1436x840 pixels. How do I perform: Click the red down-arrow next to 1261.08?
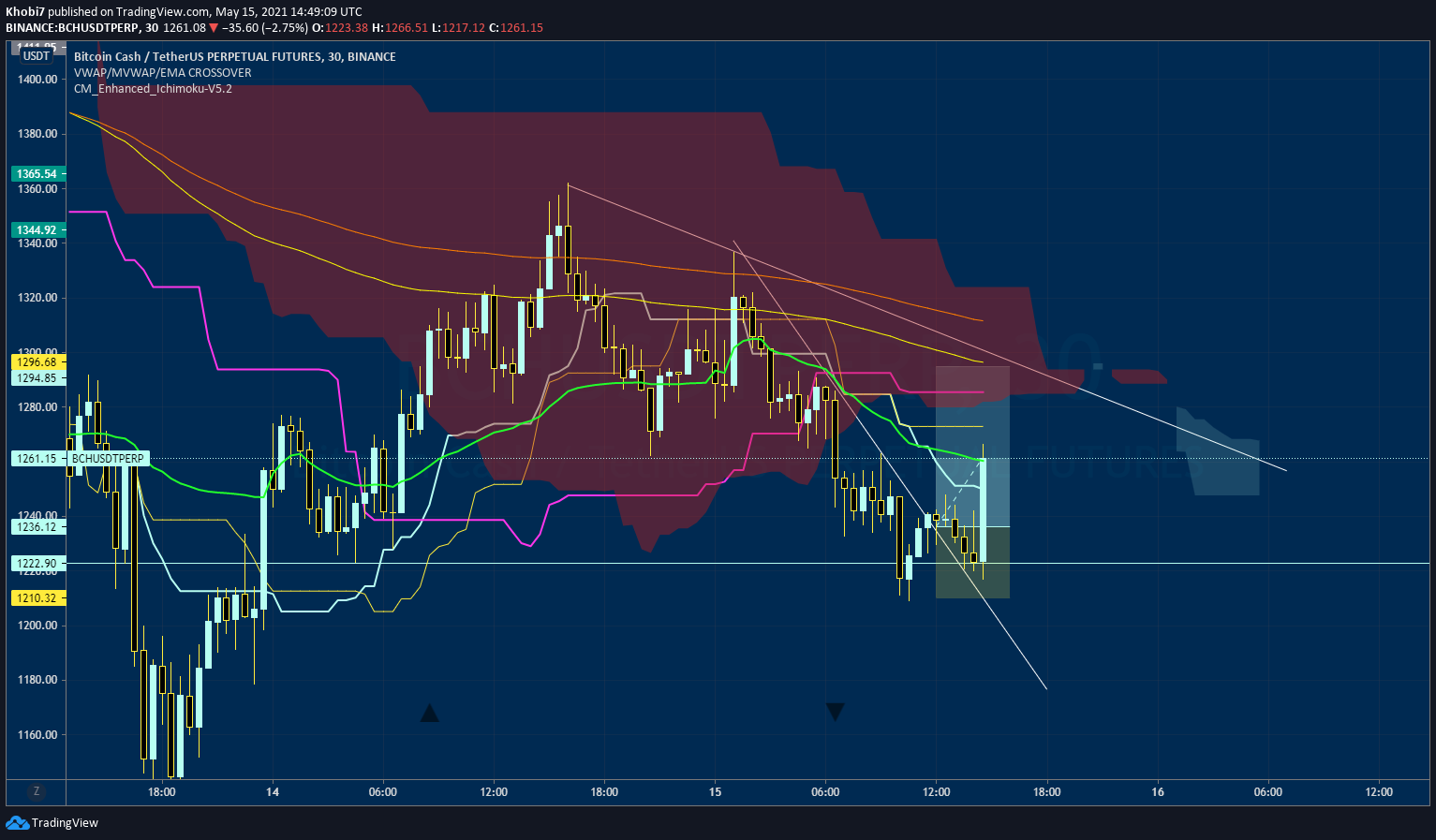click(214, 28)
